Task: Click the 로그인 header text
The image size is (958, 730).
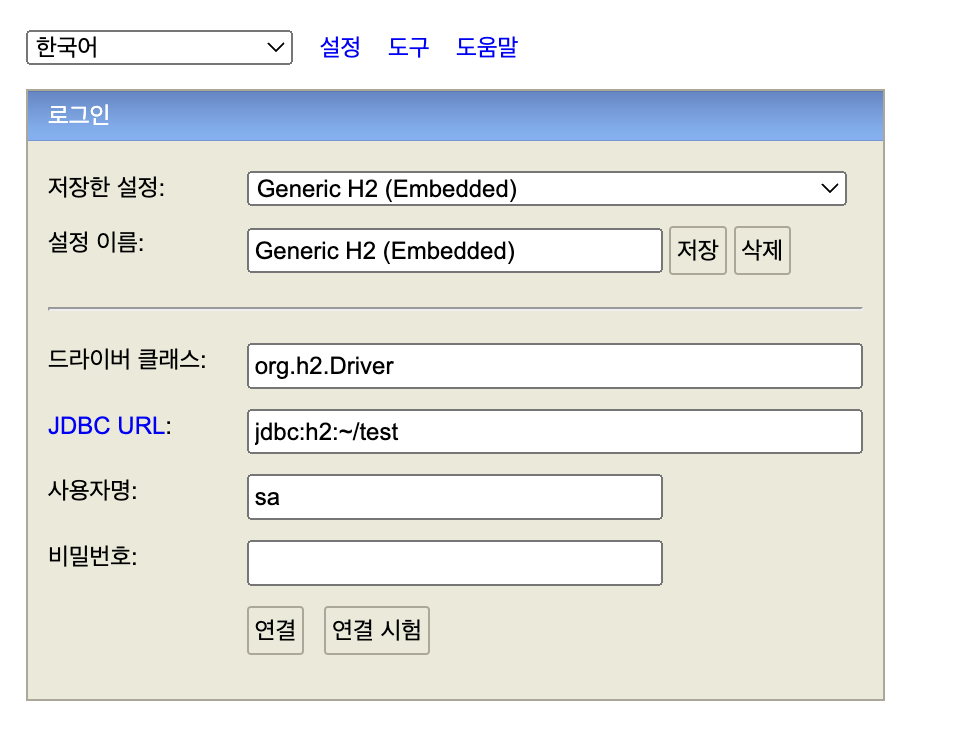Action: (x=79, y=115)
